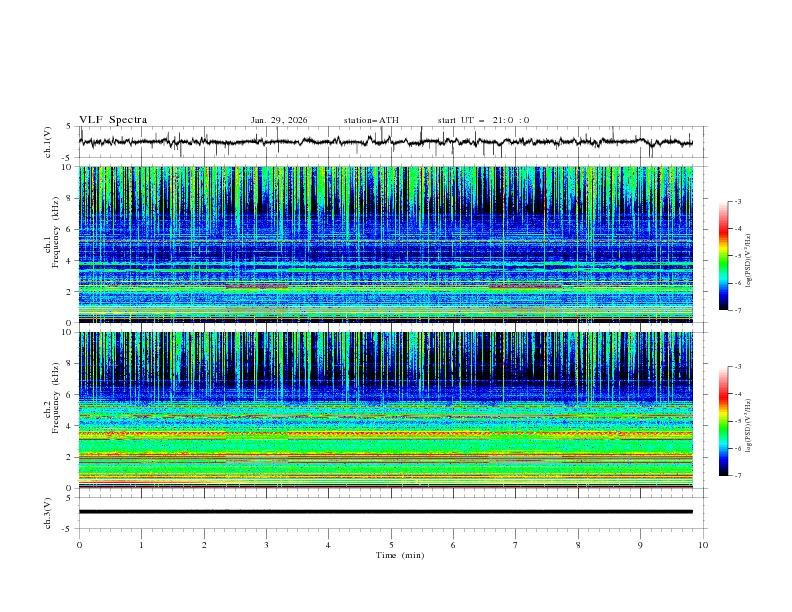The image size is (792, 612).
Task: Click the "start UT = 21:0 :0" text
Action: [x=483, y=120]
